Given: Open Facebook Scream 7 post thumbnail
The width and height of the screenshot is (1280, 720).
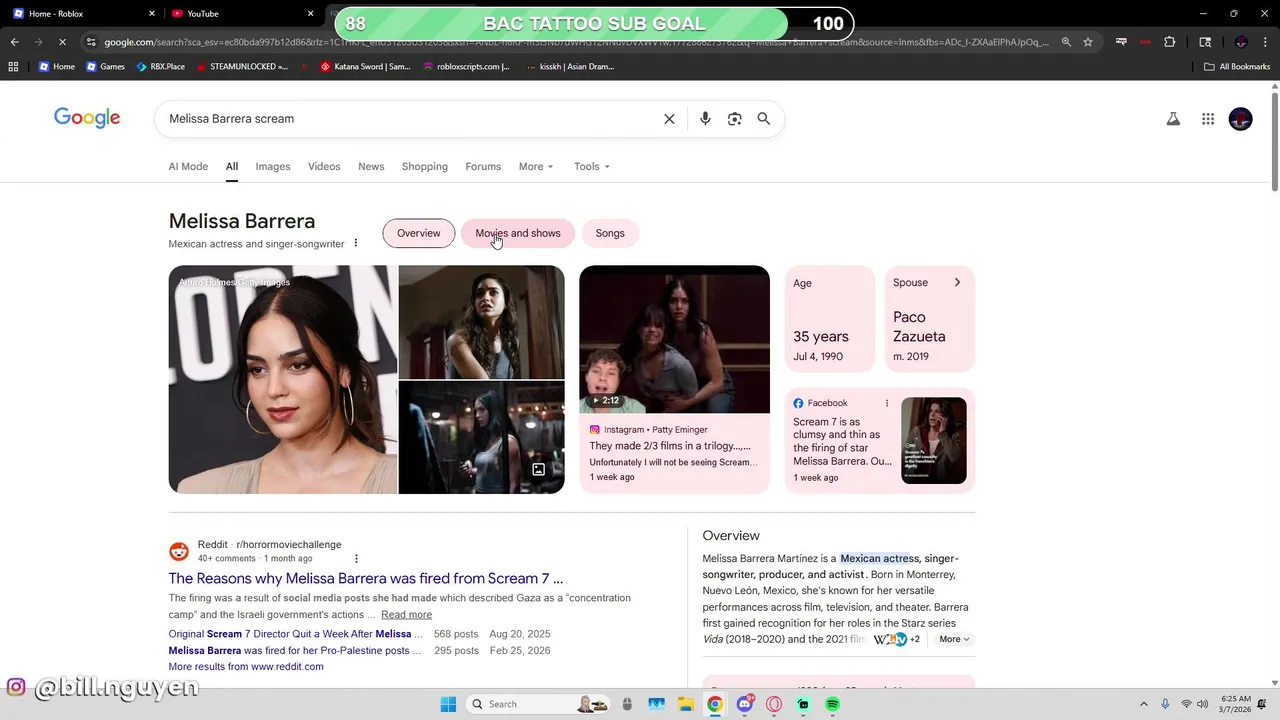Looking at the screenshot, I should (934, 440).
